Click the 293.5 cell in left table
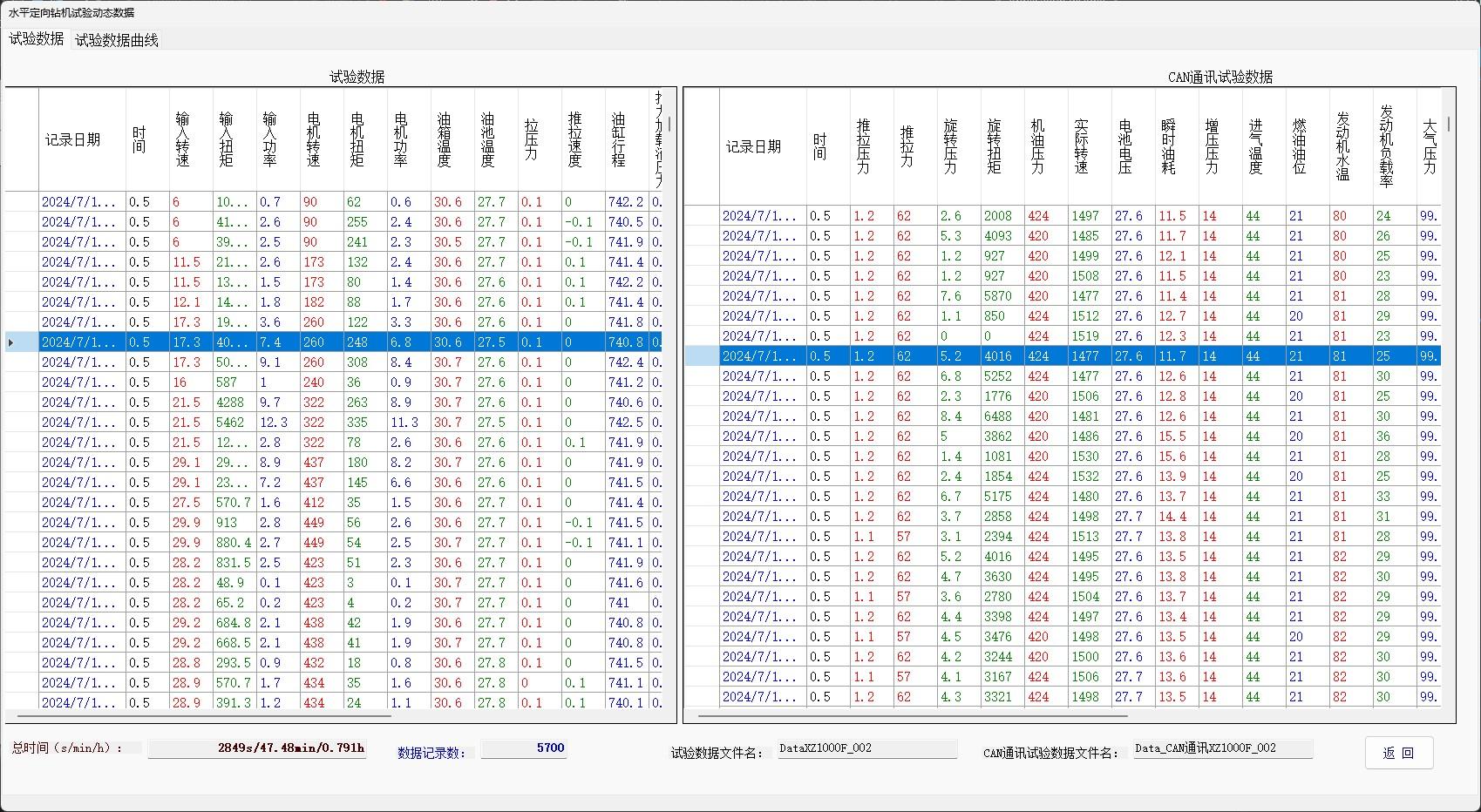 234,663
